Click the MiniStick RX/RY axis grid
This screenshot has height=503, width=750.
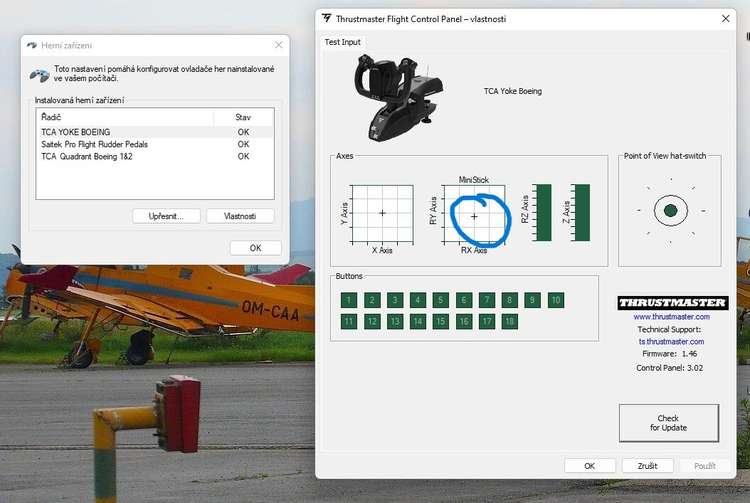coord(474,214)
